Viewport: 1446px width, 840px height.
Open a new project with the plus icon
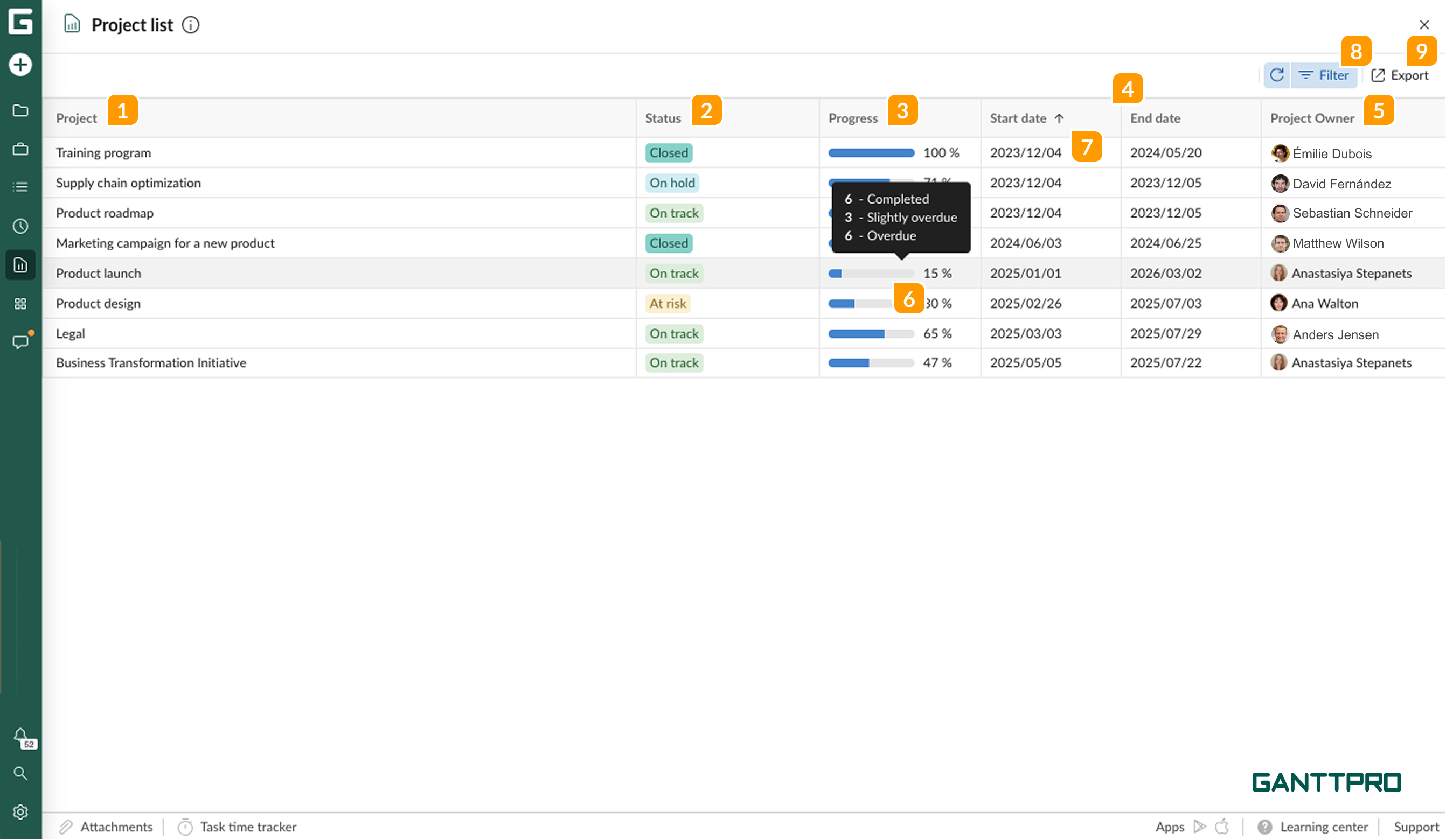pos(20,65)
